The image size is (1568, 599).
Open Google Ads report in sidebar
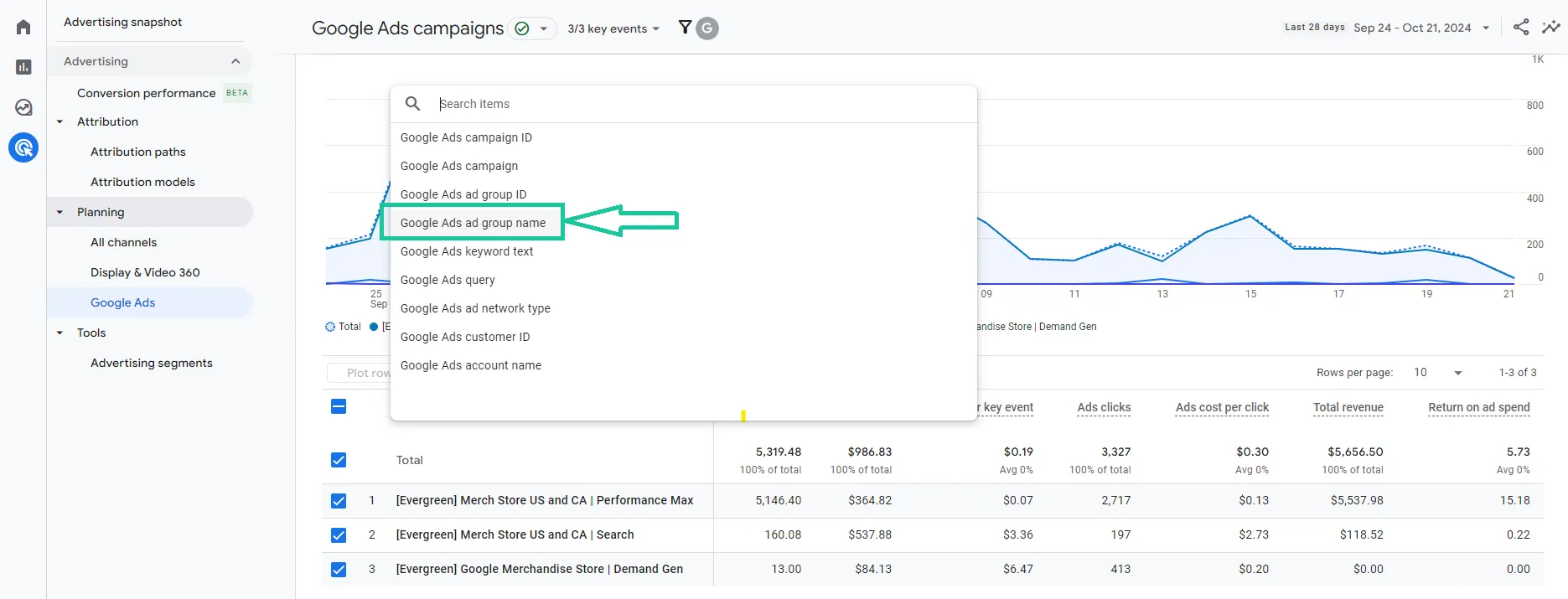[x=122, y=302]
